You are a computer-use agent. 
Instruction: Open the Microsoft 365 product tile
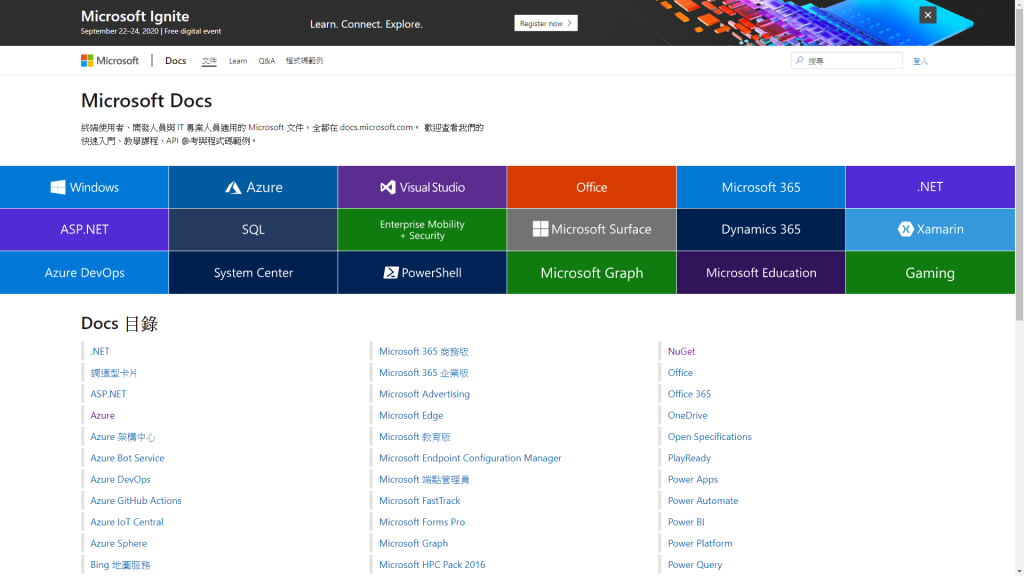click(x=761, y=187)
